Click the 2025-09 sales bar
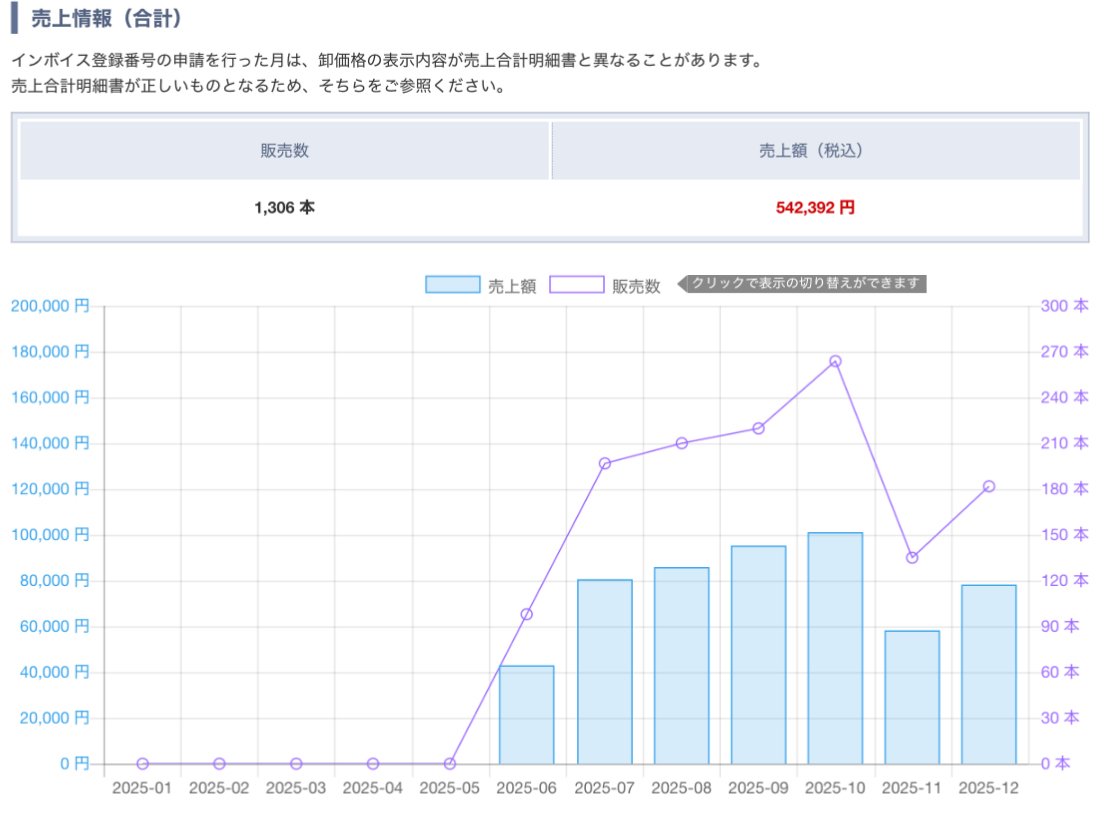This screenshot has height=822, width=1108. click(758, 654)
